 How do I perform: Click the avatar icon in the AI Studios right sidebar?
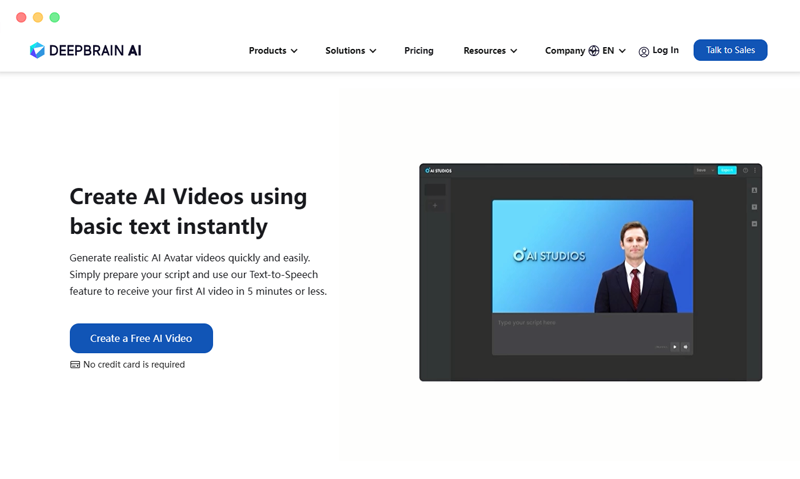[x=754, y=190]
